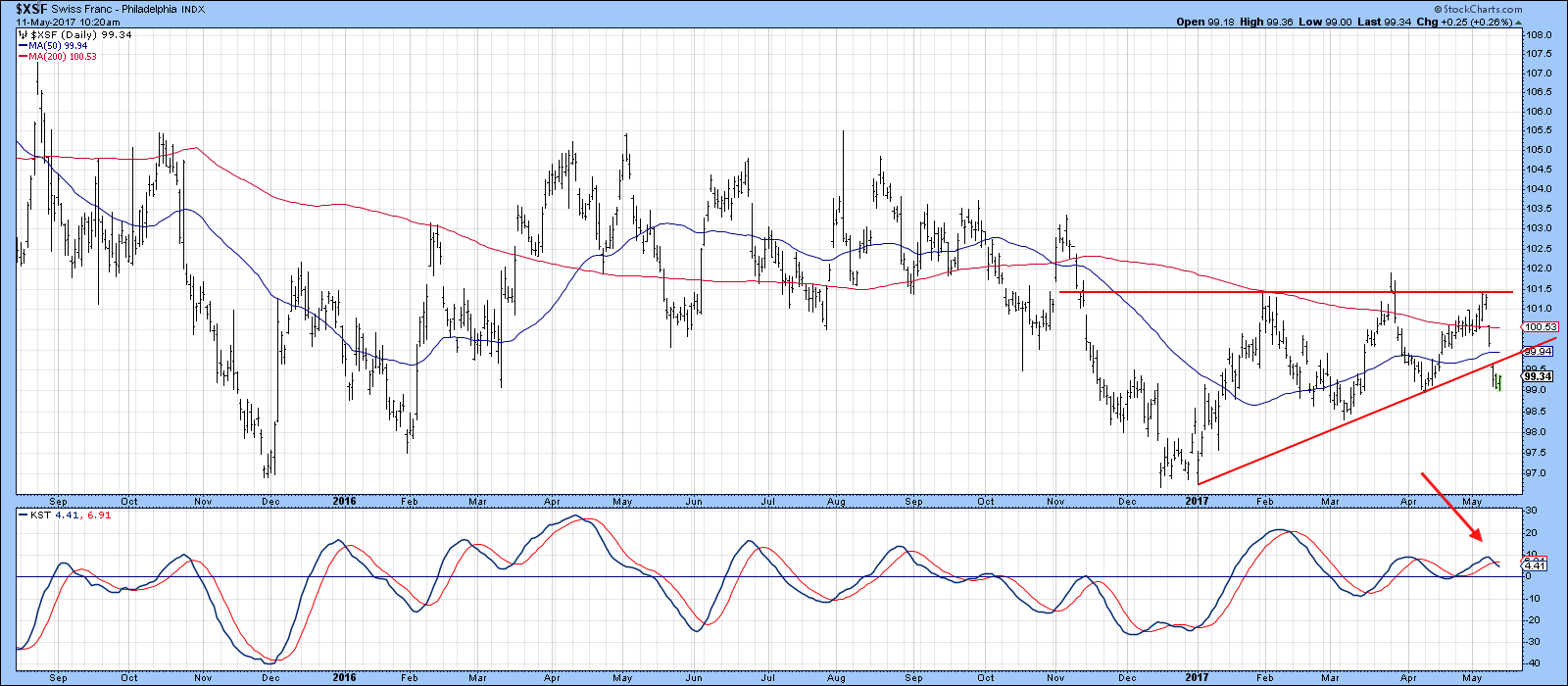Click the bold 2017 year marker on the upper time axis
Image resolution: width=1568 pixels, height=686 pixels.
click(1197, 501)
